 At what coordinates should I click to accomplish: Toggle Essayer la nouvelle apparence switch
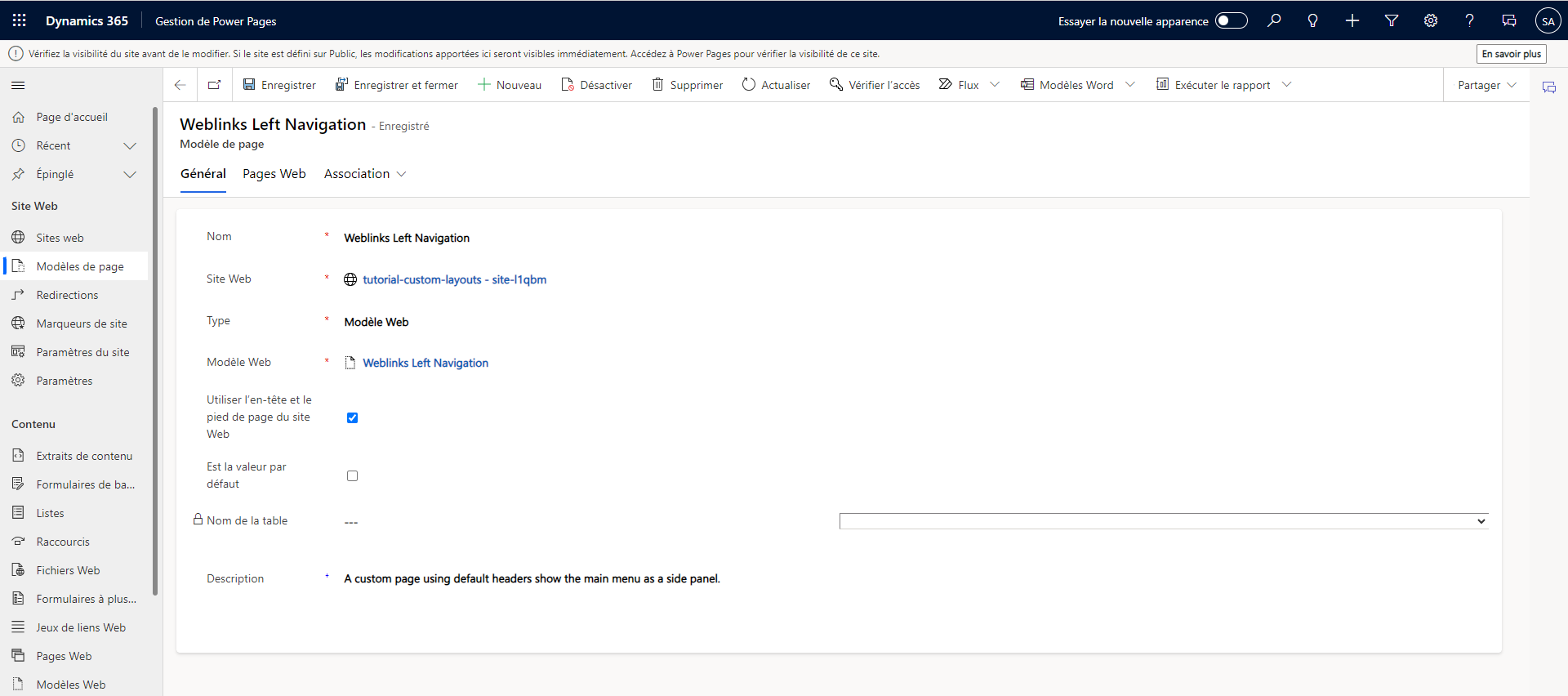(x=1232, y=20)
